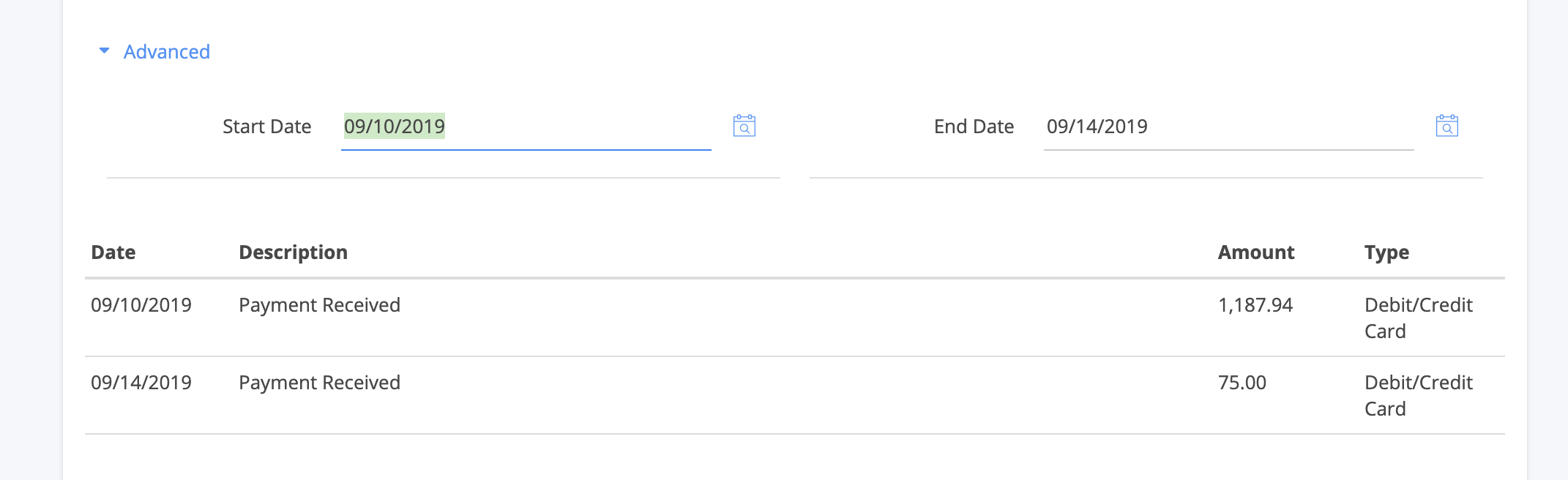Click Debit/Credit Card type in second row
The image size is (1568, 480).
pos(1419,396)
